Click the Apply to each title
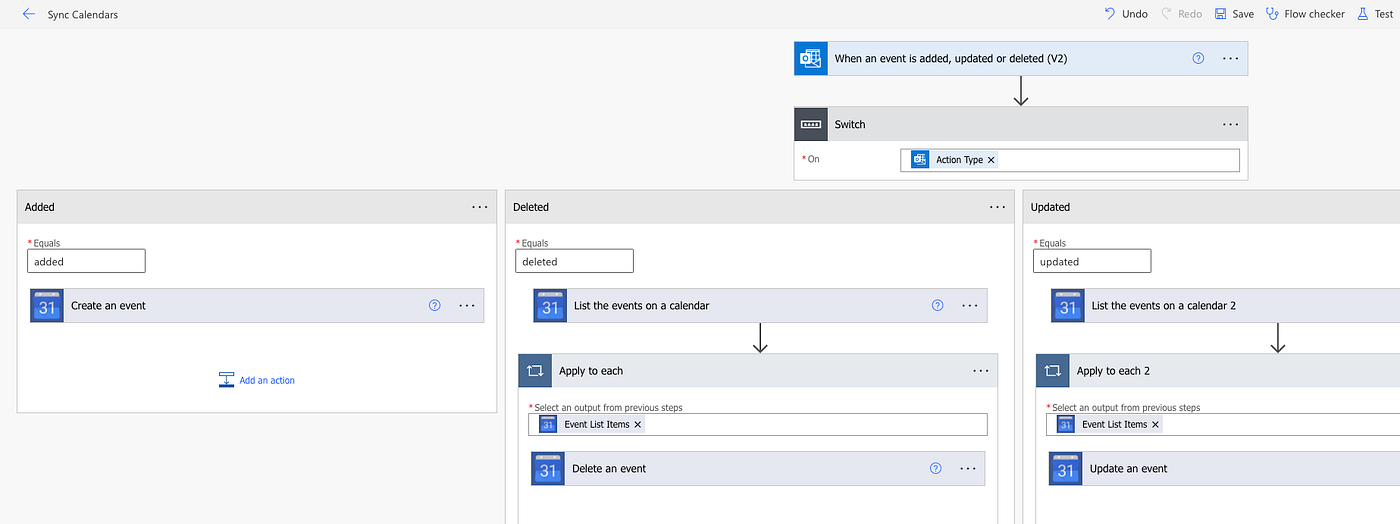Image resolution: width=1400 pixels, height=524 pixels. 591,371
